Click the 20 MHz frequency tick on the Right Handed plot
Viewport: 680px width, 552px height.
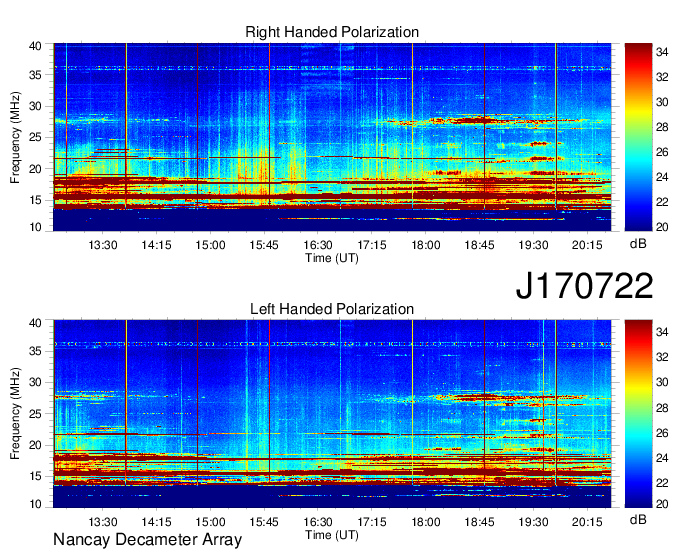(35, 169)
